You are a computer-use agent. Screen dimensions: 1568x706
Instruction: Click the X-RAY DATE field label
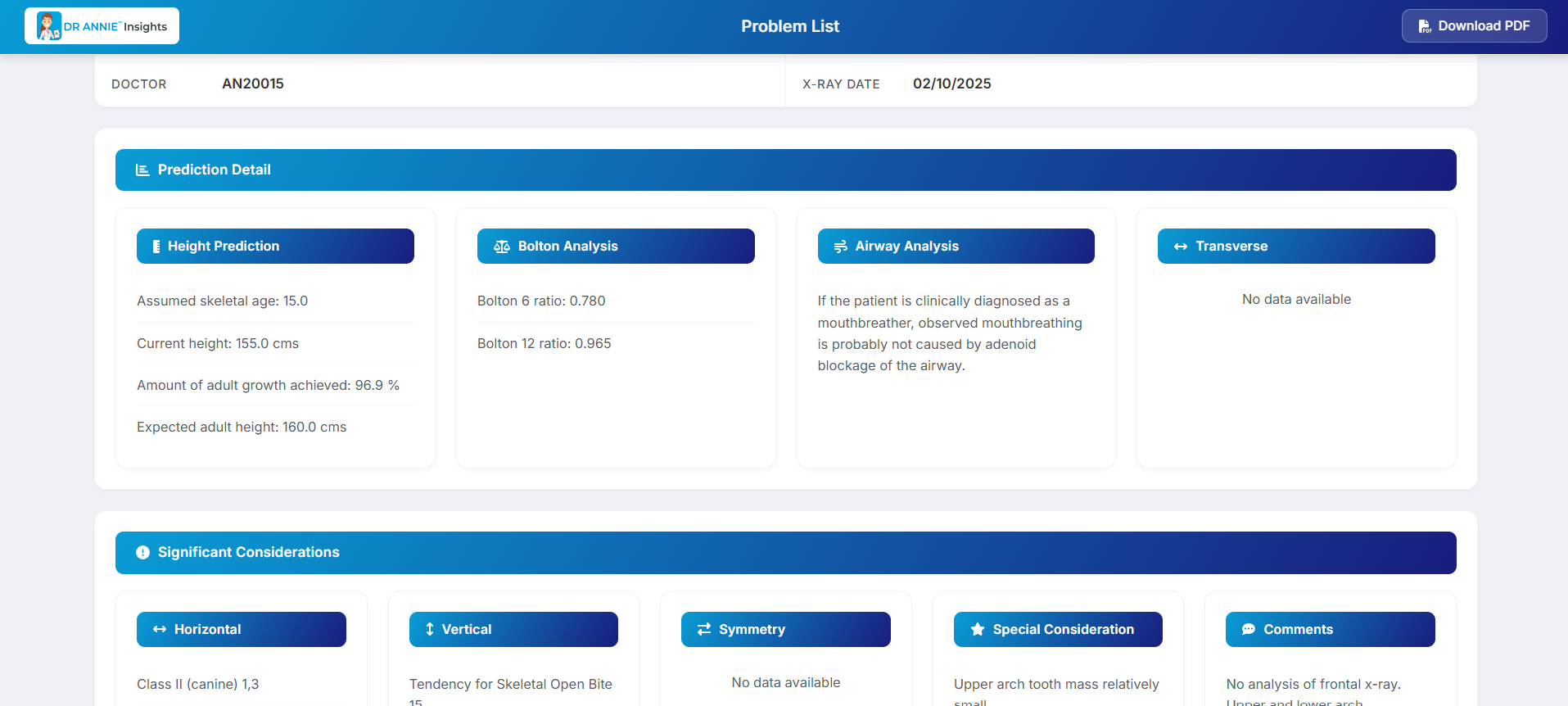coord(841,84)
